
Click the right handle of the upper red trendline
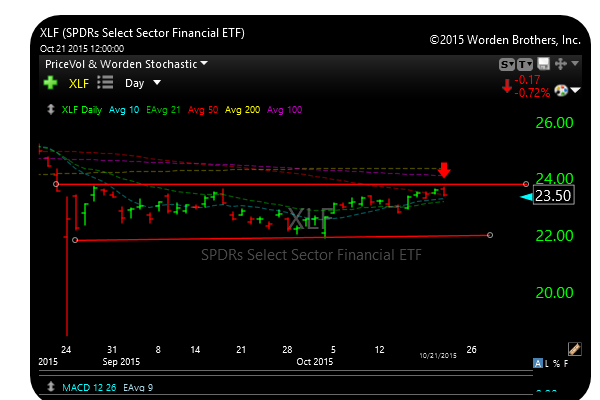click(x=526, y=184)
